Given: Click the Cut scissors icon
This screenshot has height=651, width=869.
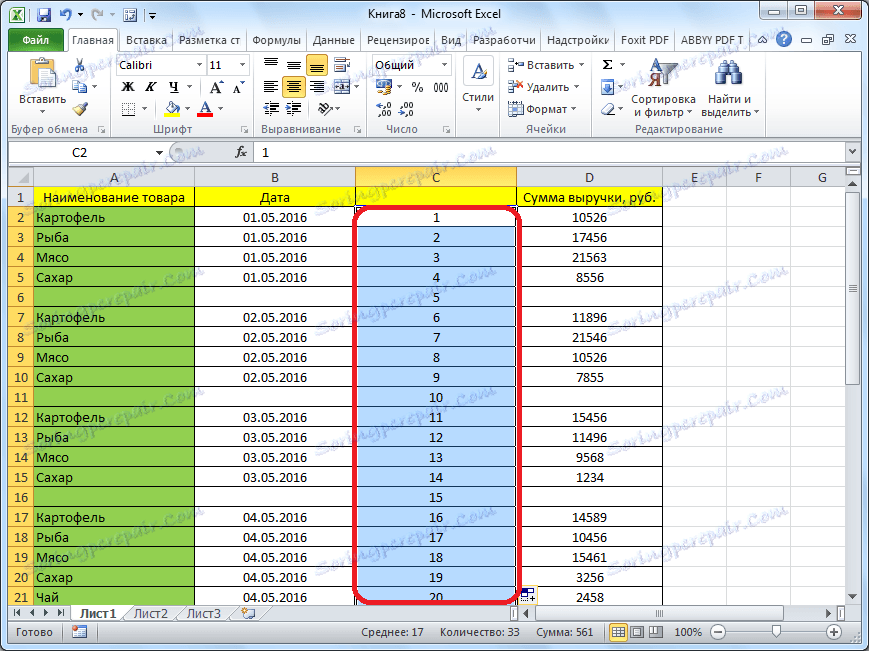Looking at the screenshot, I should tap(80, 65).
